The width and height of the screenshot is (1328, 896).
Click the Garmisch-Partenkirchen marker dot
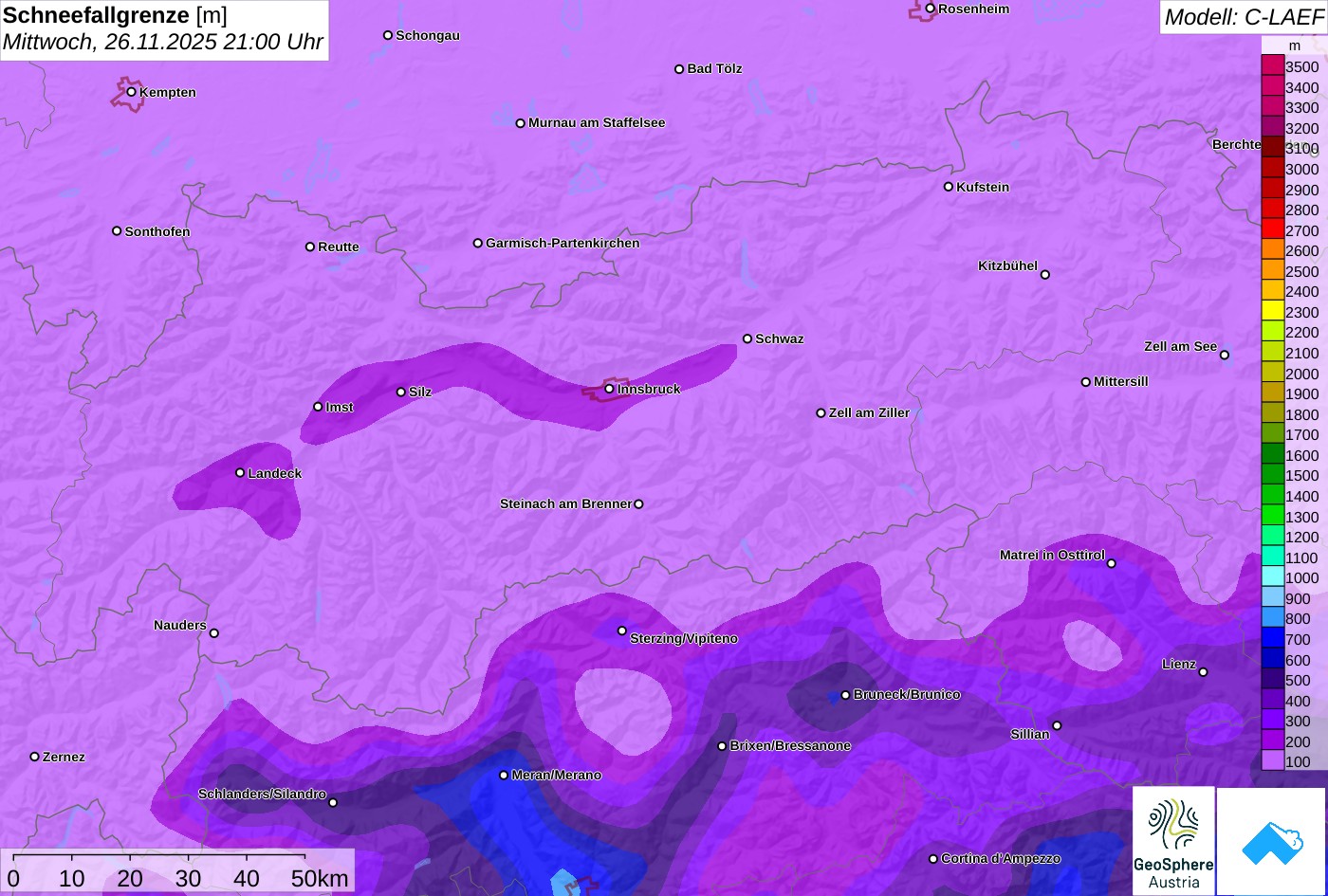point(478,243)
